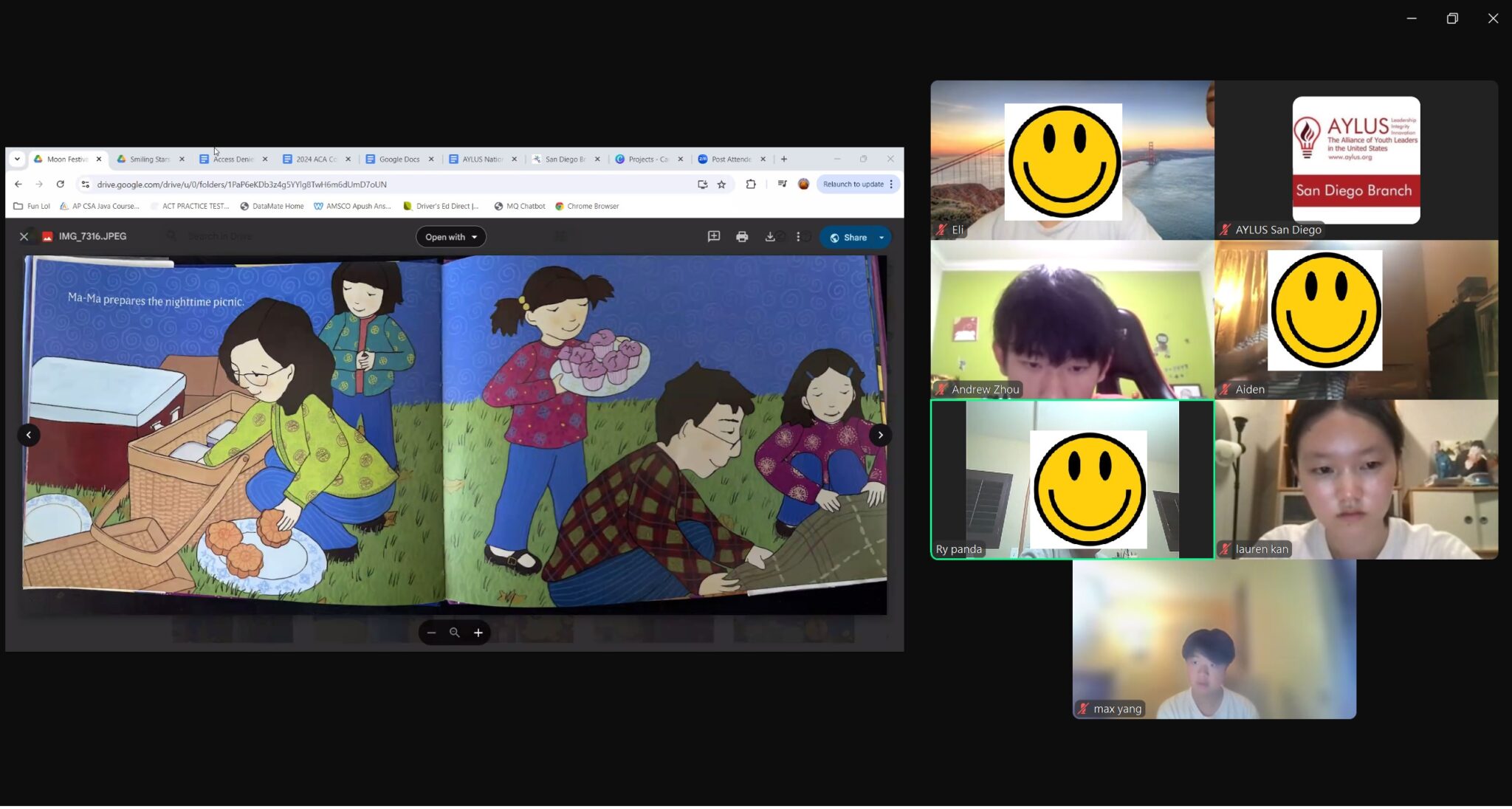Open DataMate Home bookmark
1512x809 pixels.
272,207
